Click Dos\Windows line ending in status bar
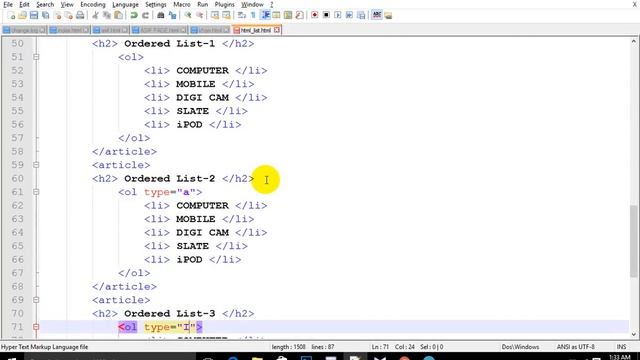The width and height of the screenshot is (640, 360). 520,347
